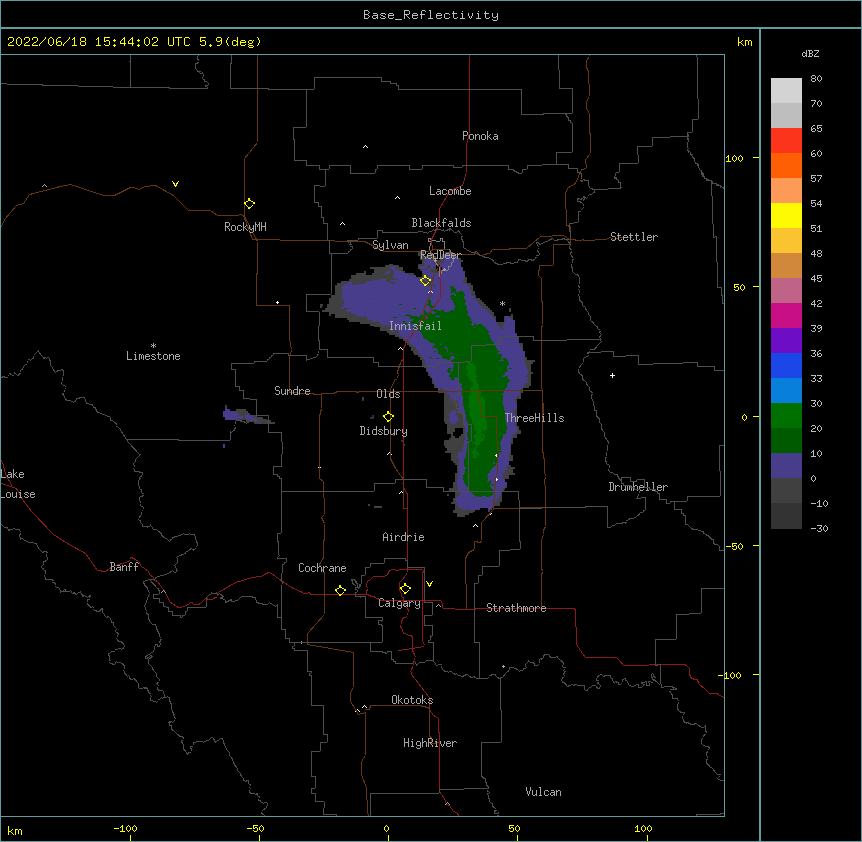The height and width of the screenshot is (842, 862).
Task: Click the -100 tick on the bottom axis
Action: [x=125, y=828]
